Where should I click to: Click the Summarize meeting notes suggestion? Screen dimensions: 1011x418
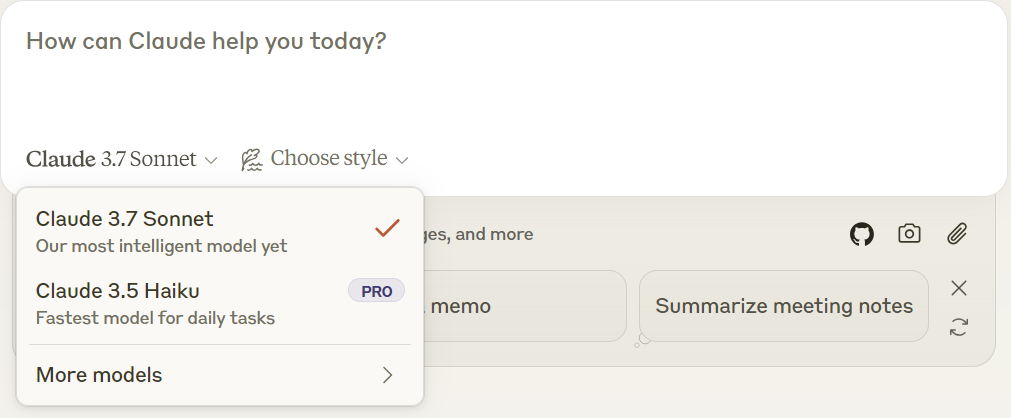point(783,306)
